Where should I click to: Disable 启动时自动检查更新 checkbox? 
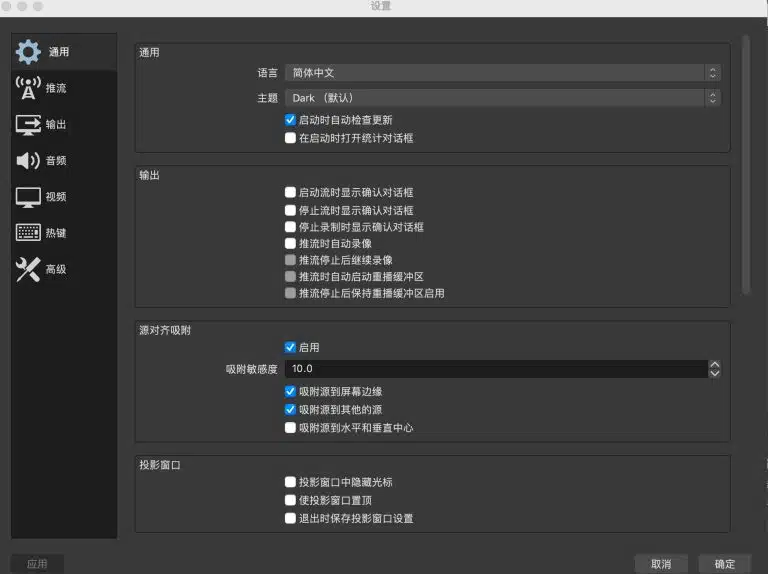(290, 120)
